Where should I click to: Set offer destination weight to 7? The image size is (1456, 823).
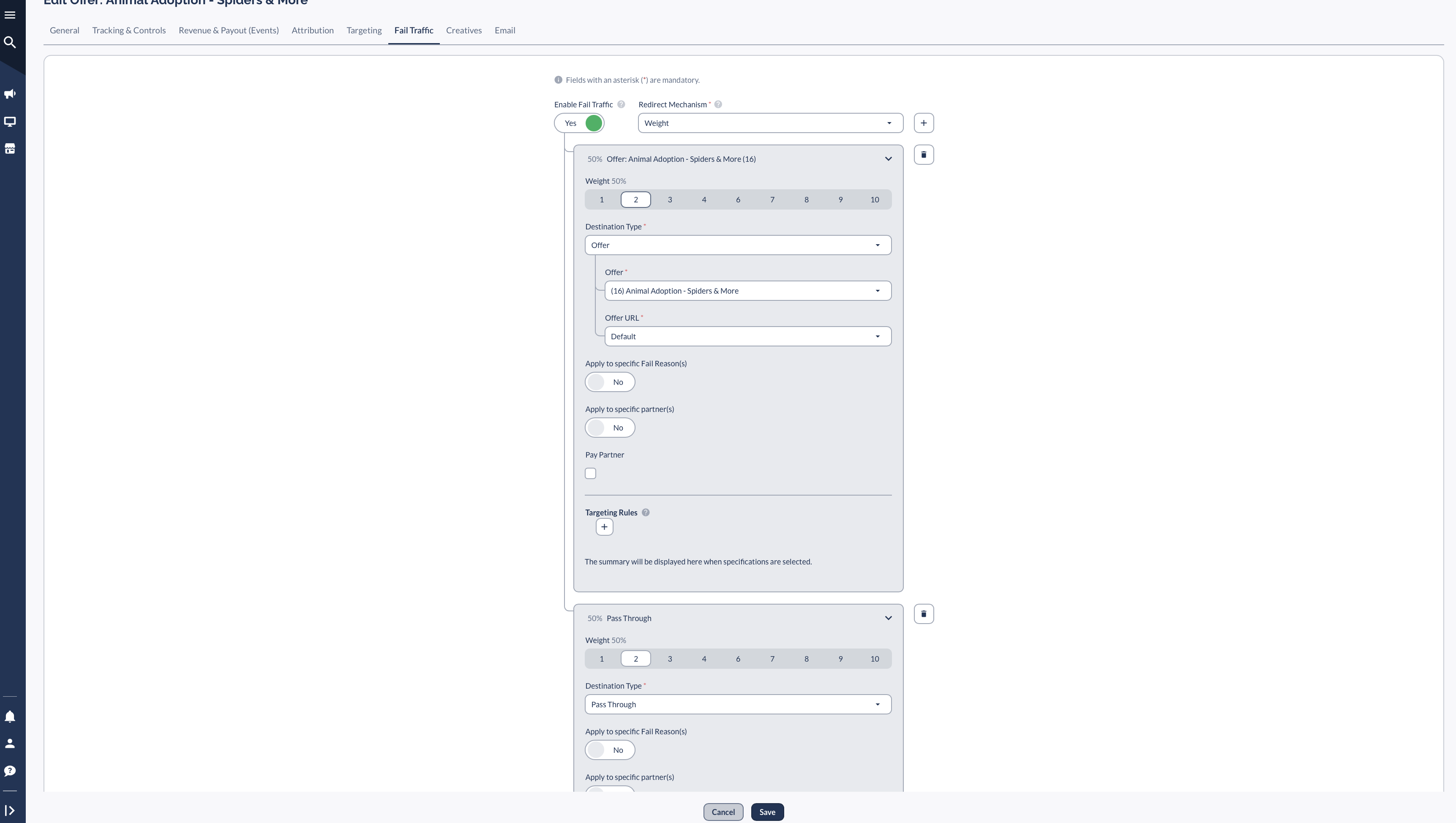coord(772,199)
